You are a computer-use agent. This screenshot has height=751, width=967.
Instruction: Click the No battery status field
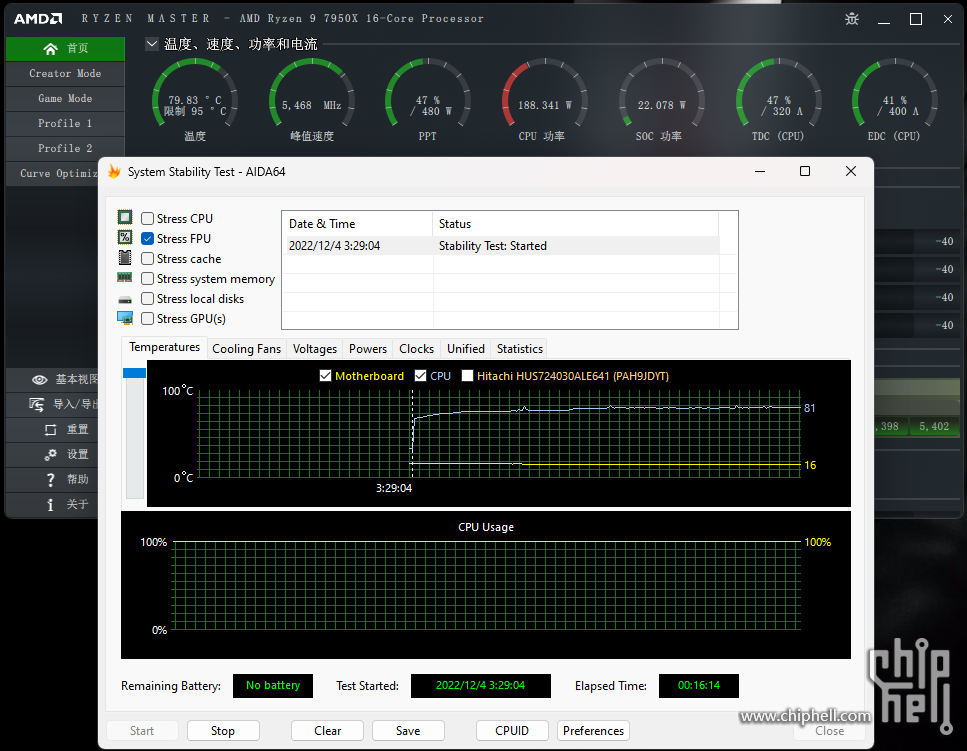click(273, 686)
